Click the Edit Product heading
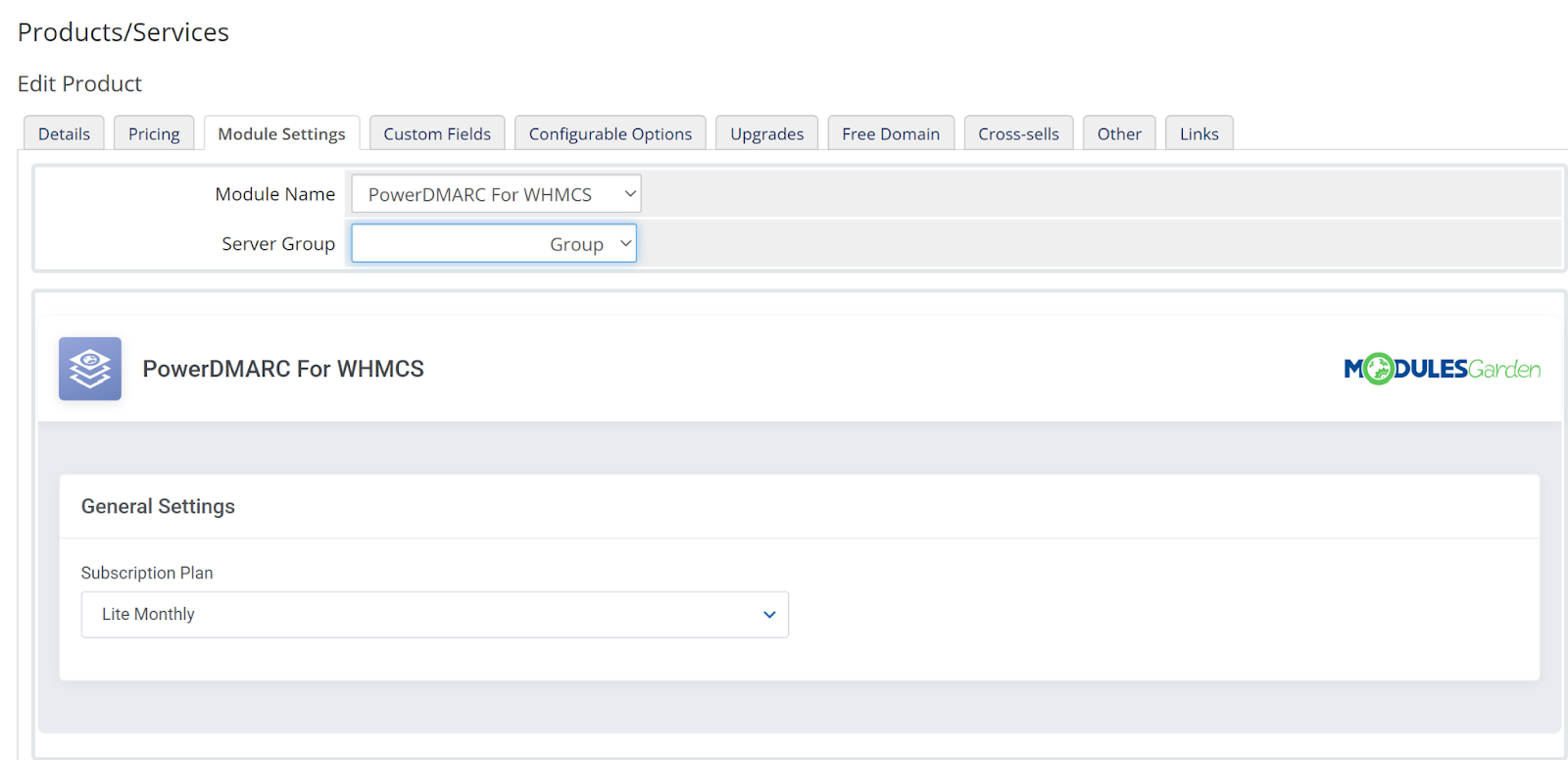Image resolution: width=1568 pixels, height=760 pixels. click(79, 83)
